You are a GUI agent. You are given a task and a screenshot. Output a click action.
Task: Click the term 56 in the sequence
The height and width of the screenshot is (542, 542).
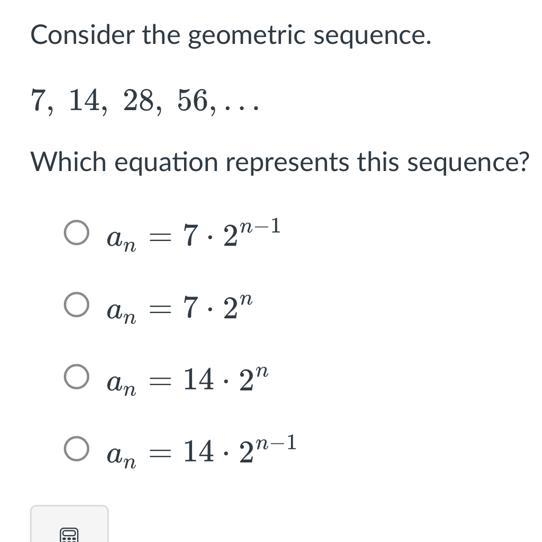point(193,100)
